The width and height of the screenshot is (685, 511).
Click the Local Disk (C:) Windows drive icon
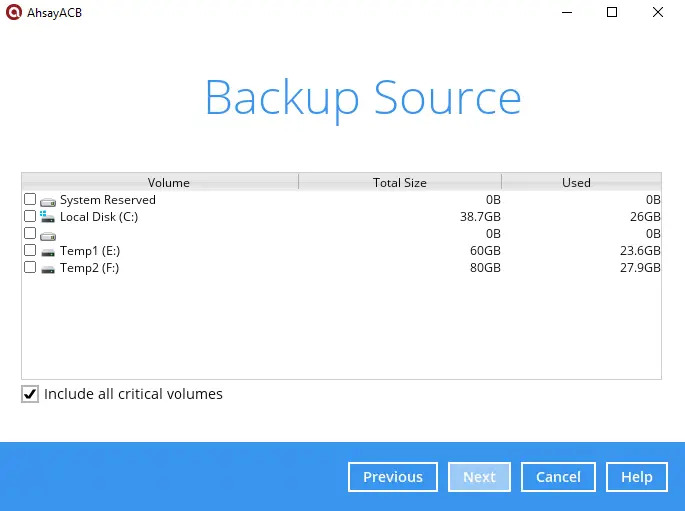coord(48,217)
